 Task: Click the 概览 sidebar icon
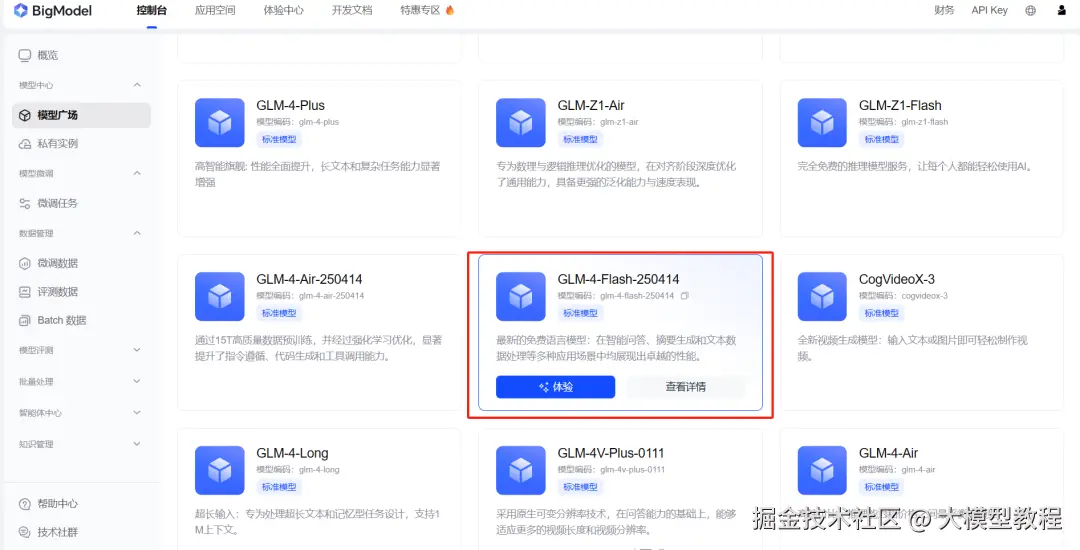tap(25, 55)
